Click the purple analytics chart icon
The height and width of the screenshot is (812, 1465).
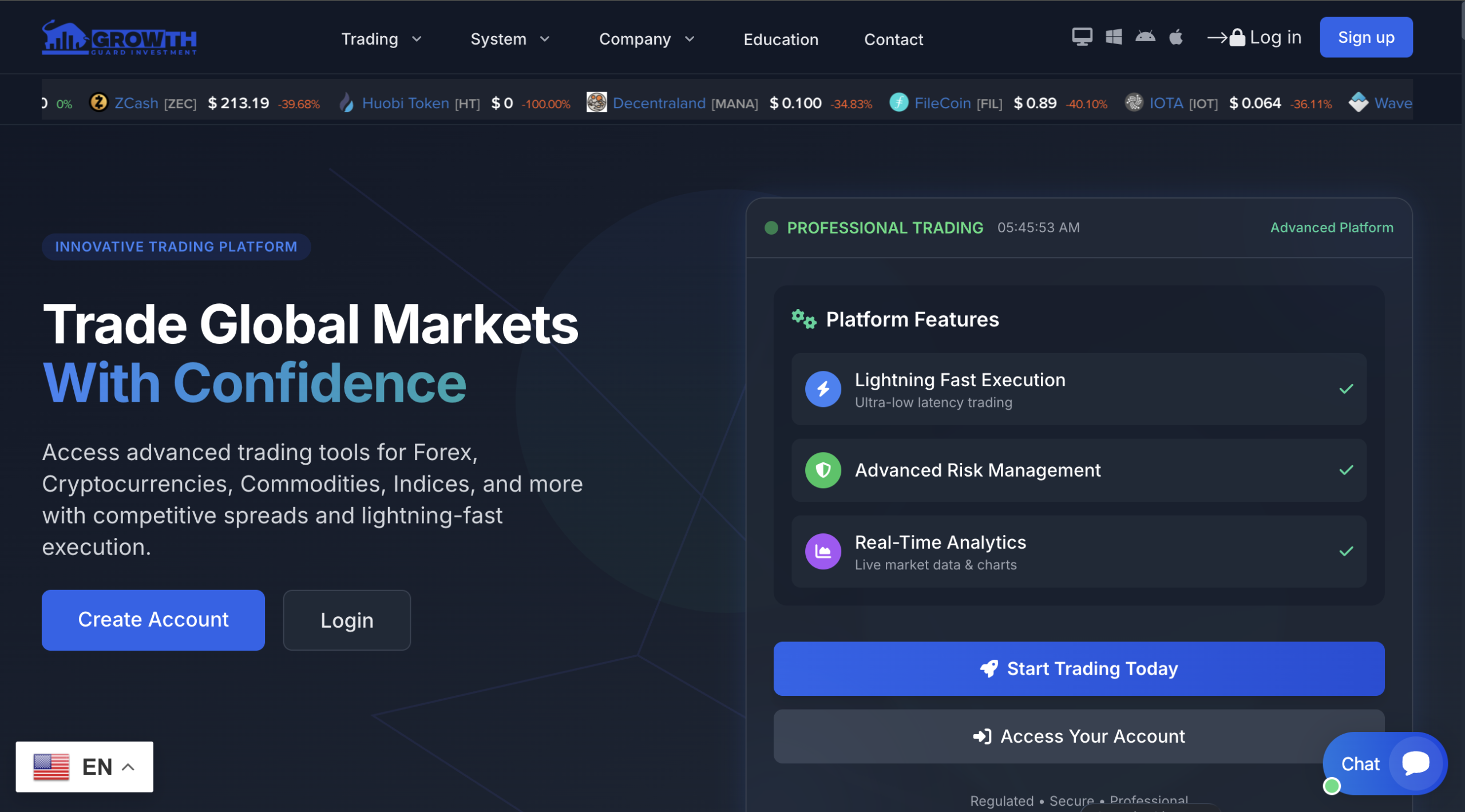[823, 552]
